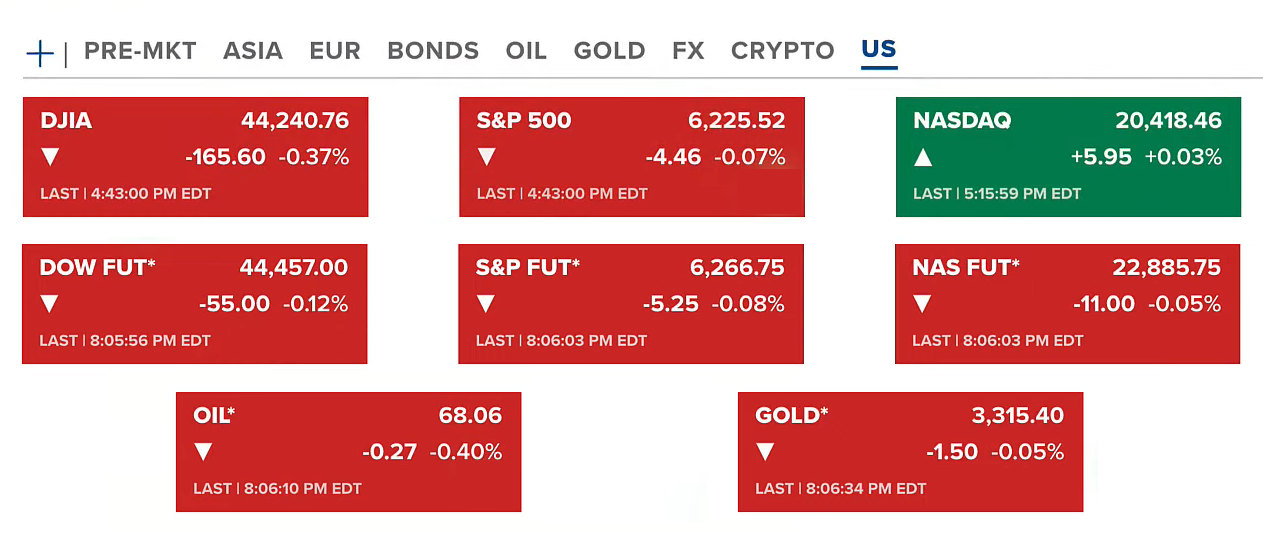
Task: Open the GOLD tab in navigation
Action: (609, 51)
